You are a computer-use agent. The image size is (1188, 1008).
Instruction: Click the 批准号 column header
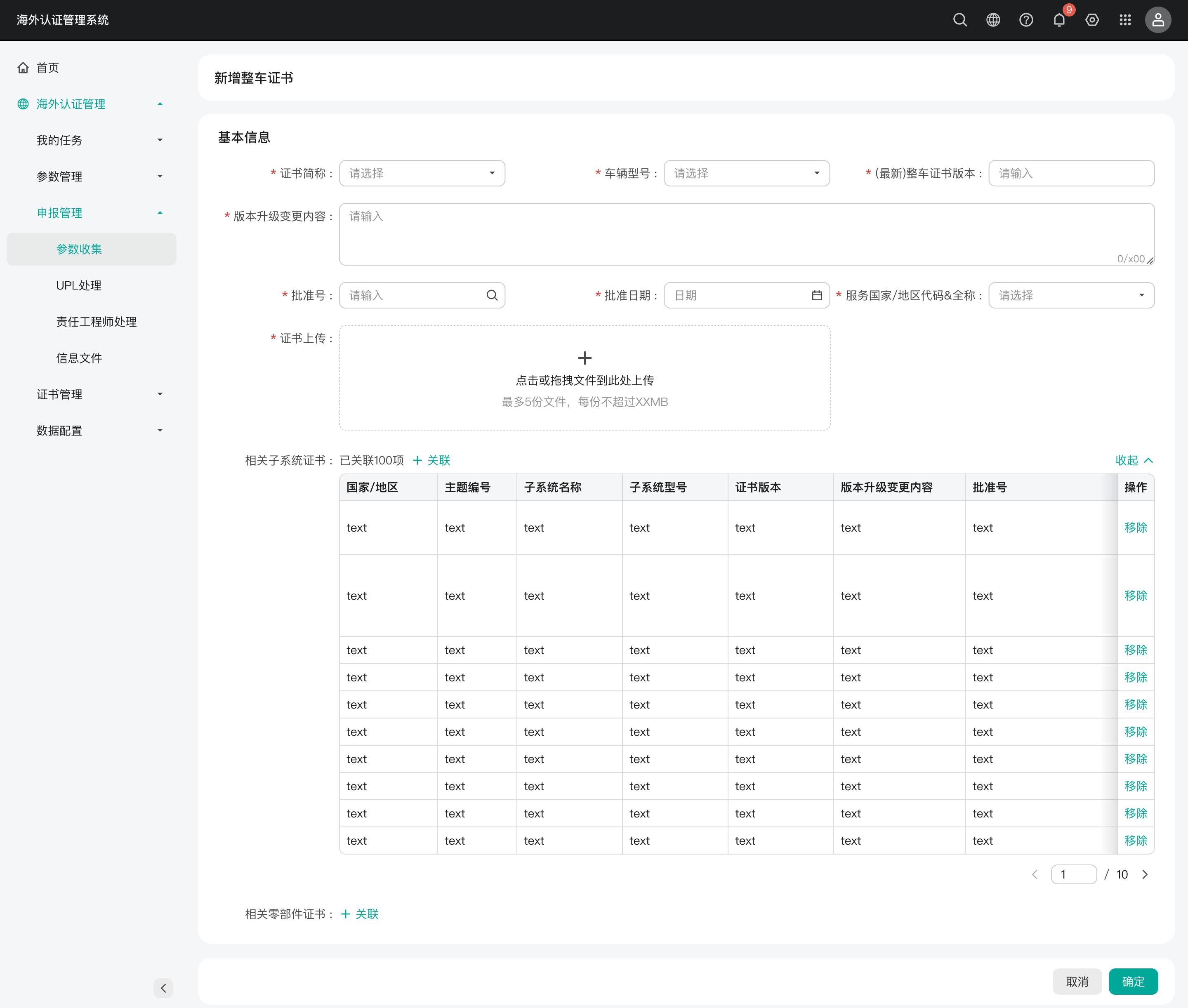point(1041,488)
